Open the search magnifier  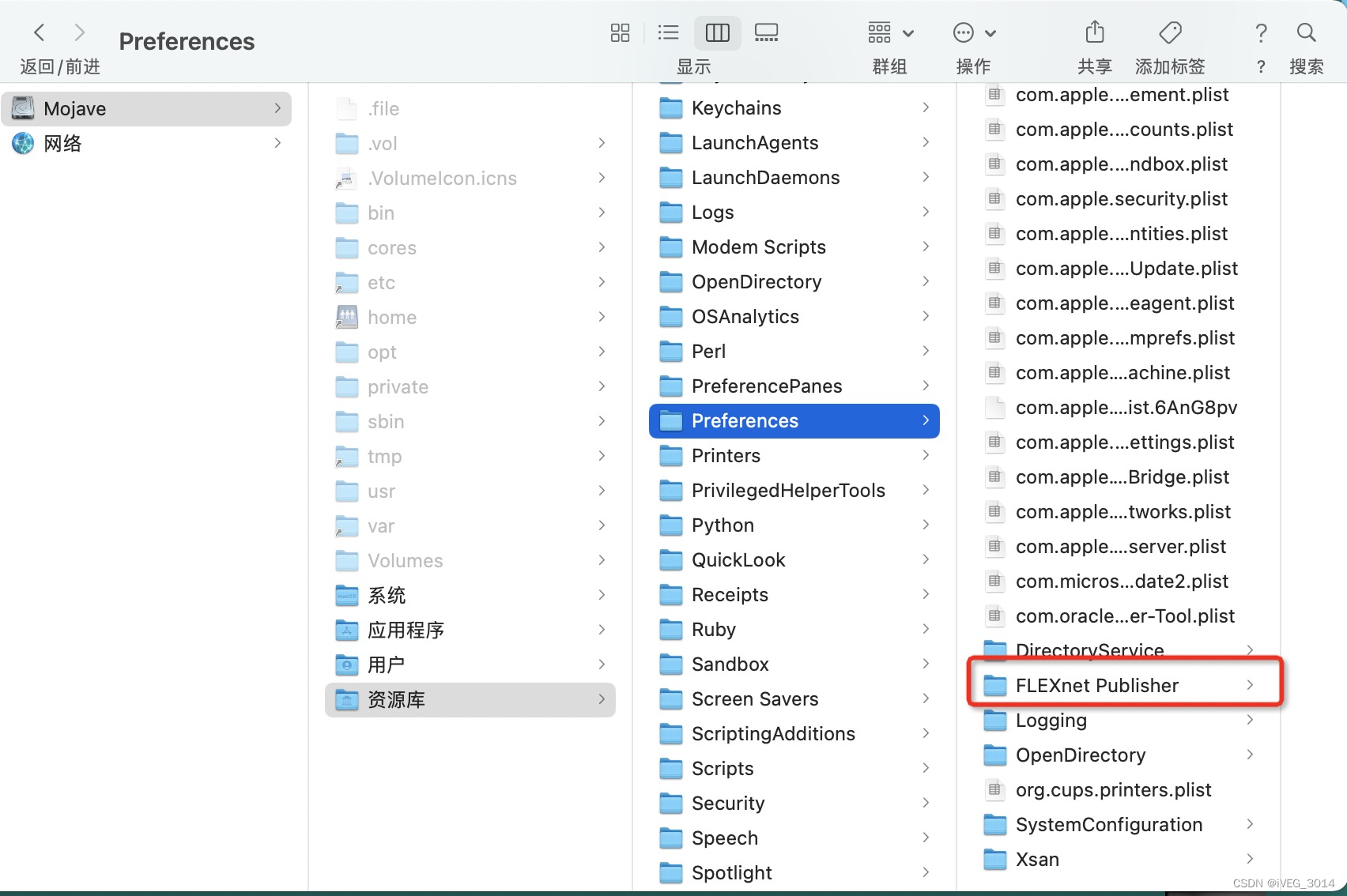coord(1306,32)
